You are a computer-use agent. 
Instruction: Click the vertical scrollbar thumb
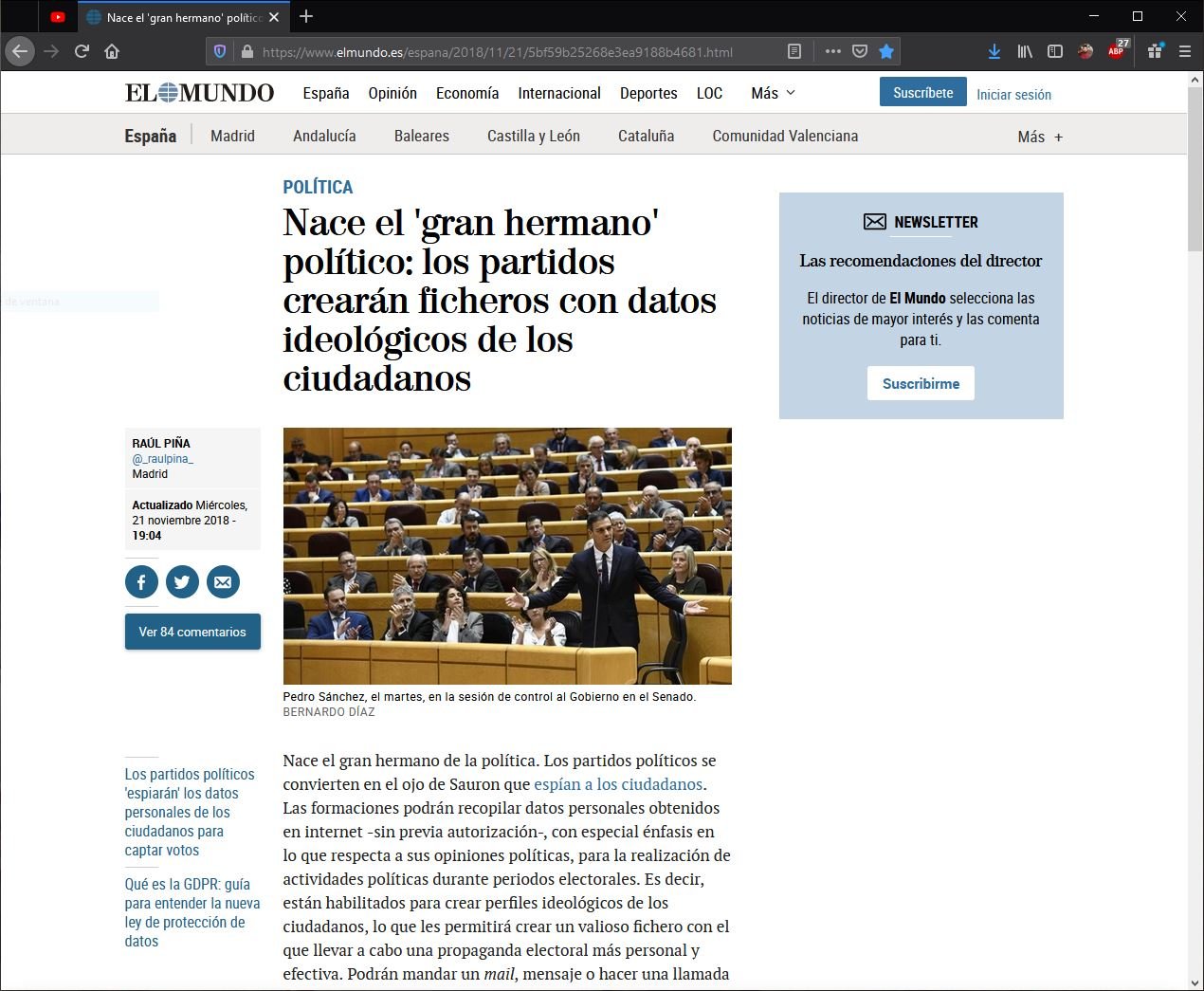[x=1195, y=171]
